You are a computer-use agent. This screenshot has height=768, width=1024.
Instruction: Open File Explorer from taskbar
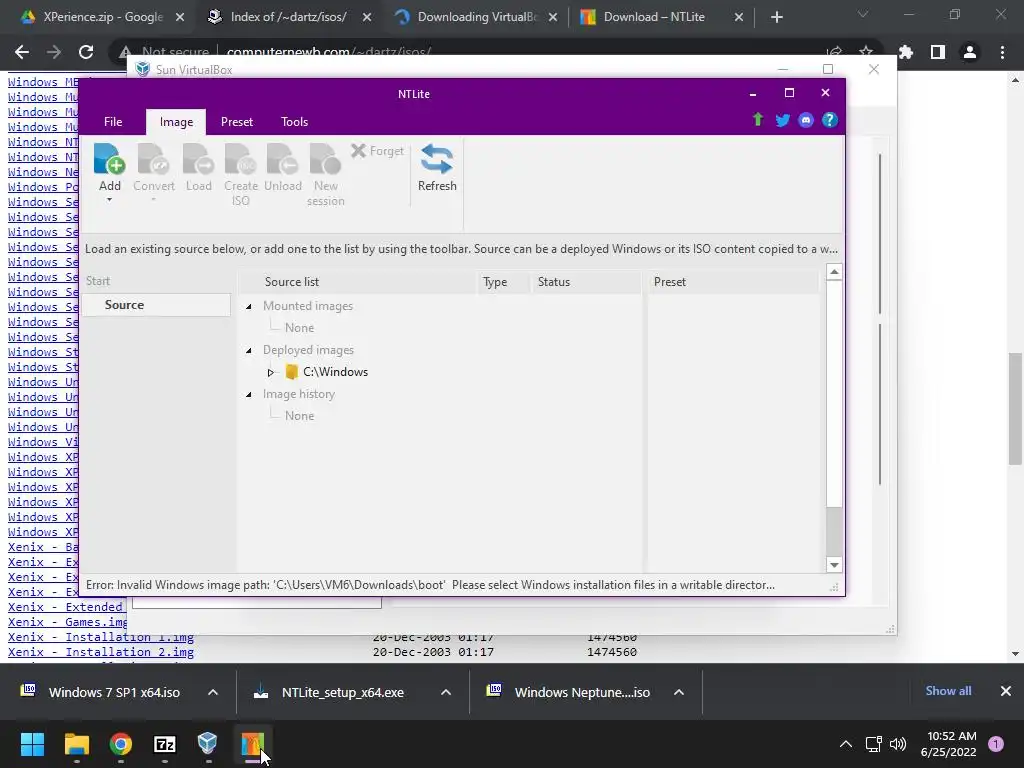click(76, 743)
